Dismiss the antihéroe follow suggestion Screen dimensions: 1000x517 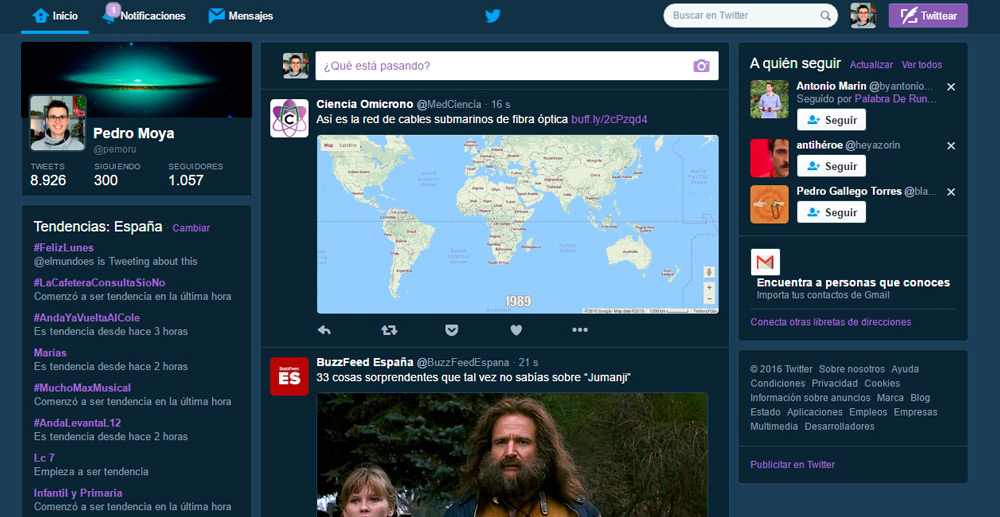click(x=951, y=145)
